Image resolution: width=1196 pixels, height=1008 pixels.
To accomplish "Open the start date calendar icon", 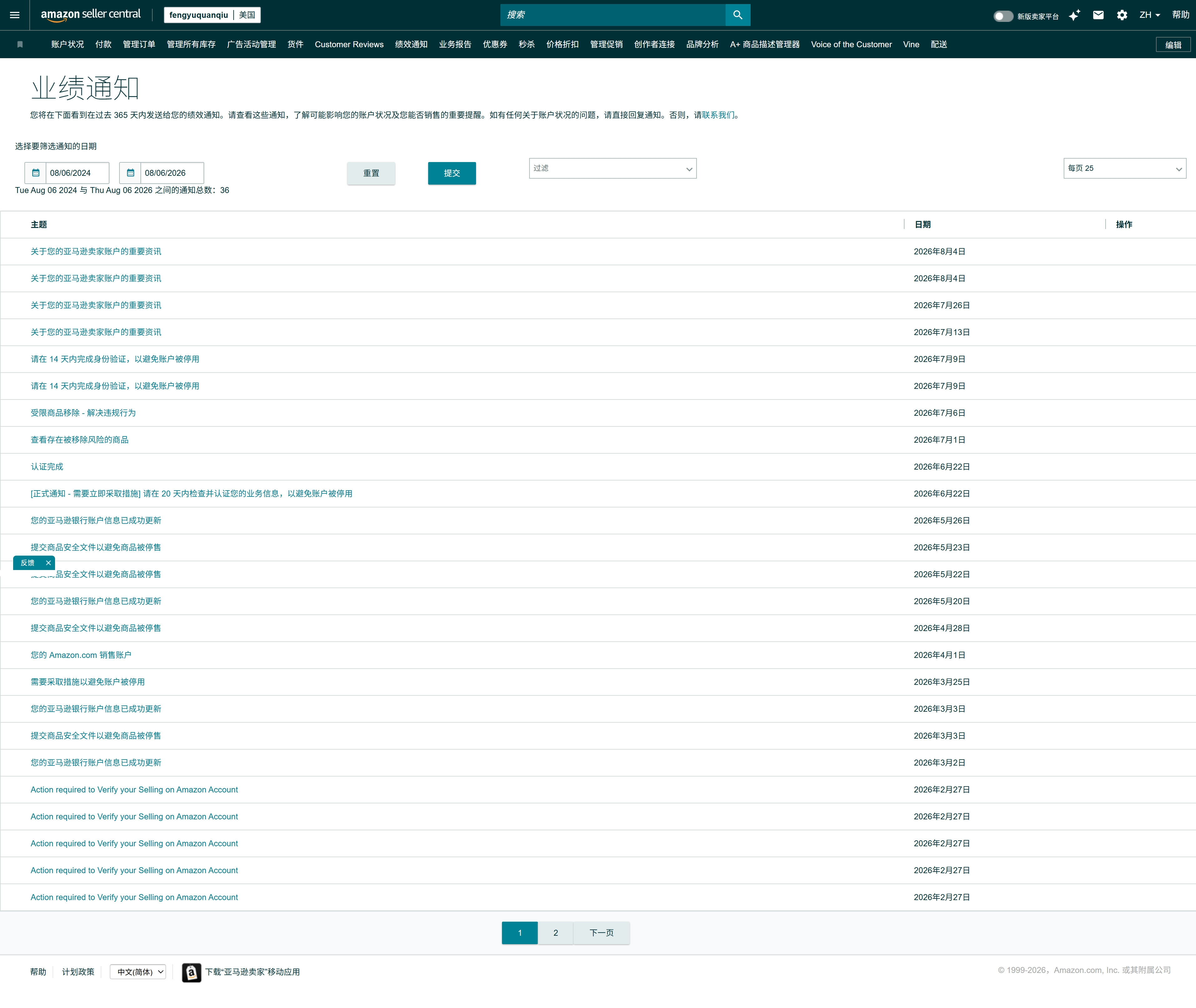I will click(35, 173).
